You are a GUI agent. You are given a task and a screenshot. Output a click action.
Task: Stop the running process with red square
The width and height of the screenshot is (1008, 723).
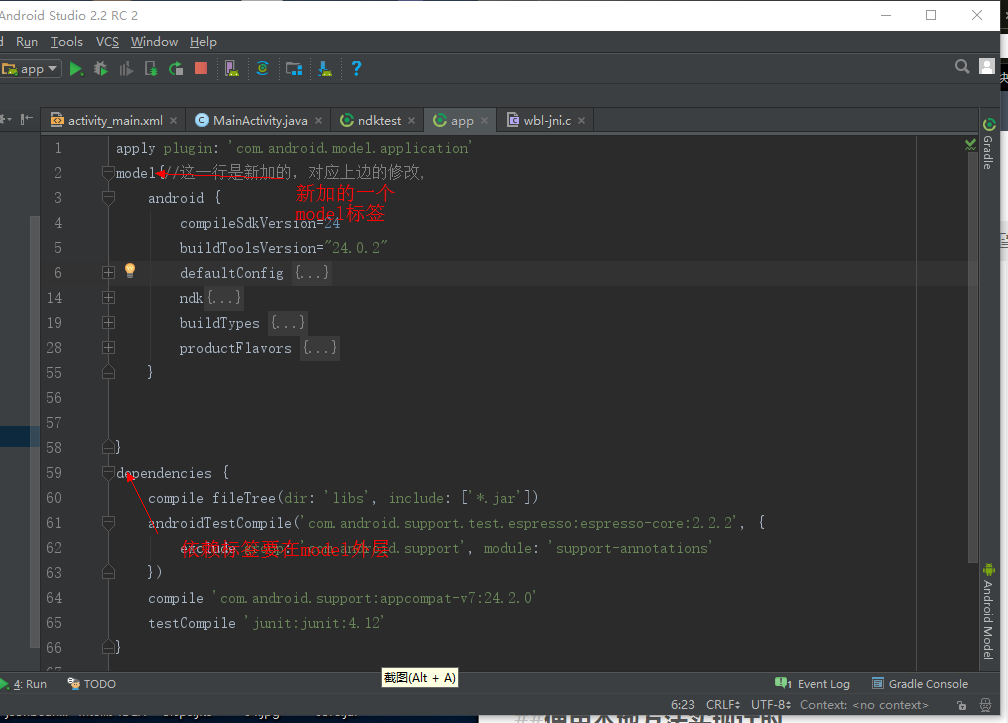click(201, 69)
